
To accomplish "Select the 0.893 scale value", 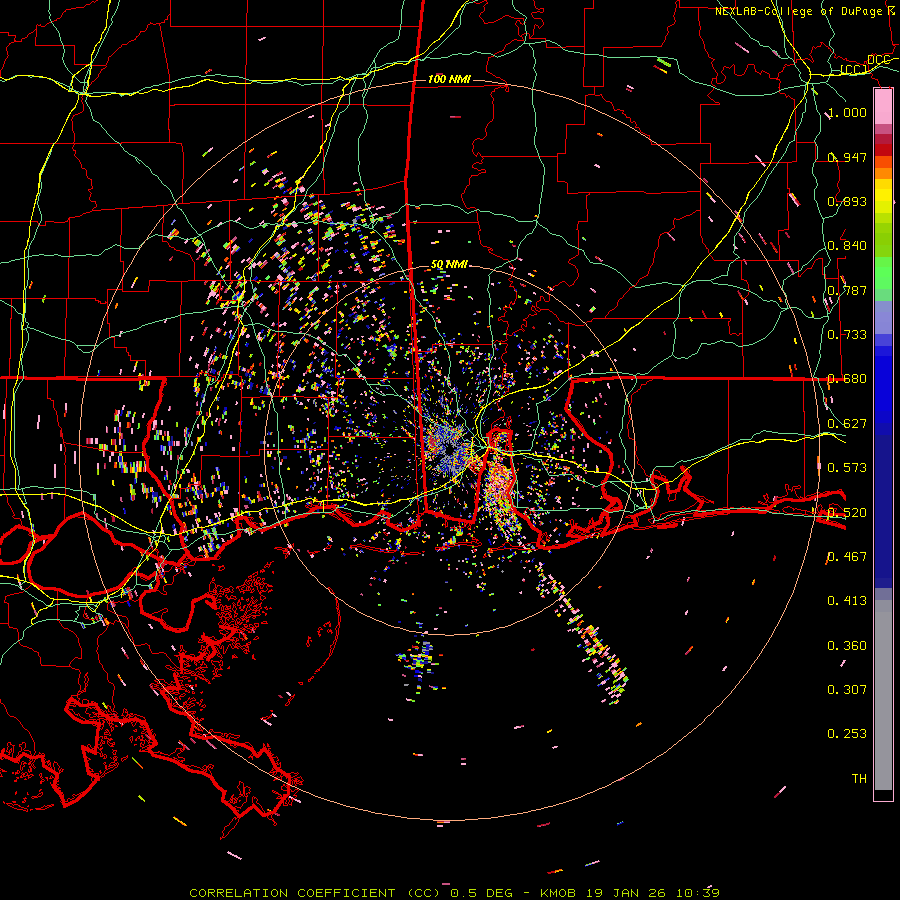I will click(847, 201).
